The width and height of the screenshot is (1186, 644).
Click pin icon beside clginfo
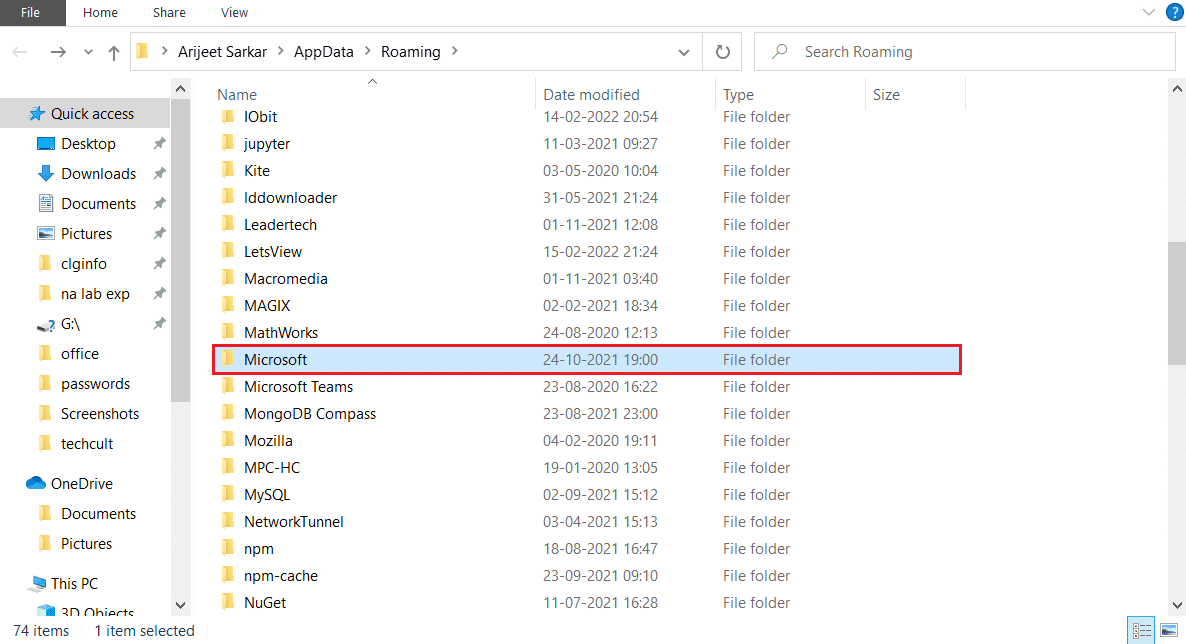click(x=159, y=263)
